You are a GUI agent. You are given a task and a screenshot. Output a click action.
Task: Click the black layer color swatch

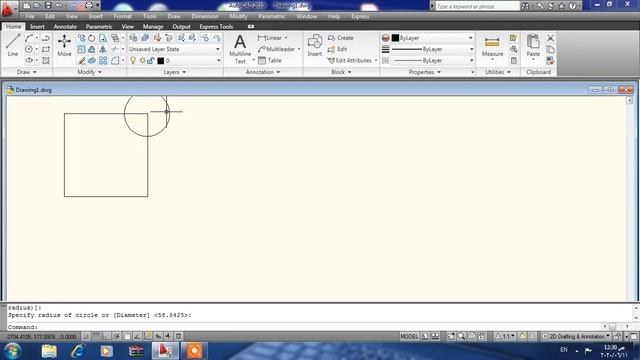pyautogui.click(x=160, y=61)
